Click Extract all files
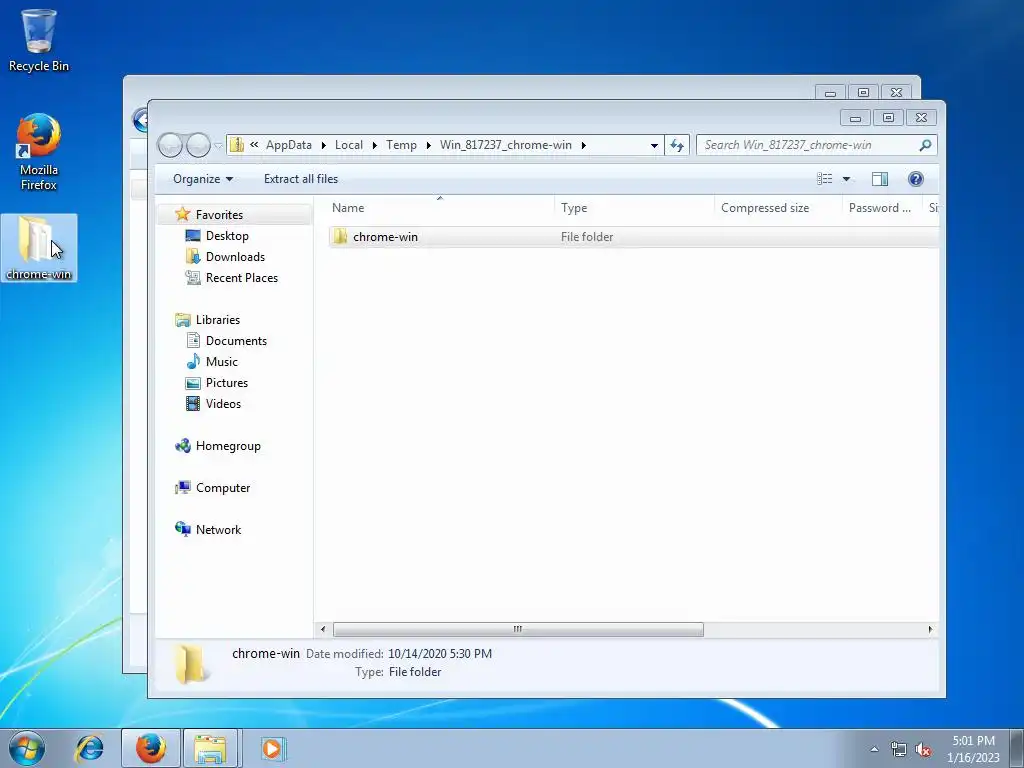 301,179
